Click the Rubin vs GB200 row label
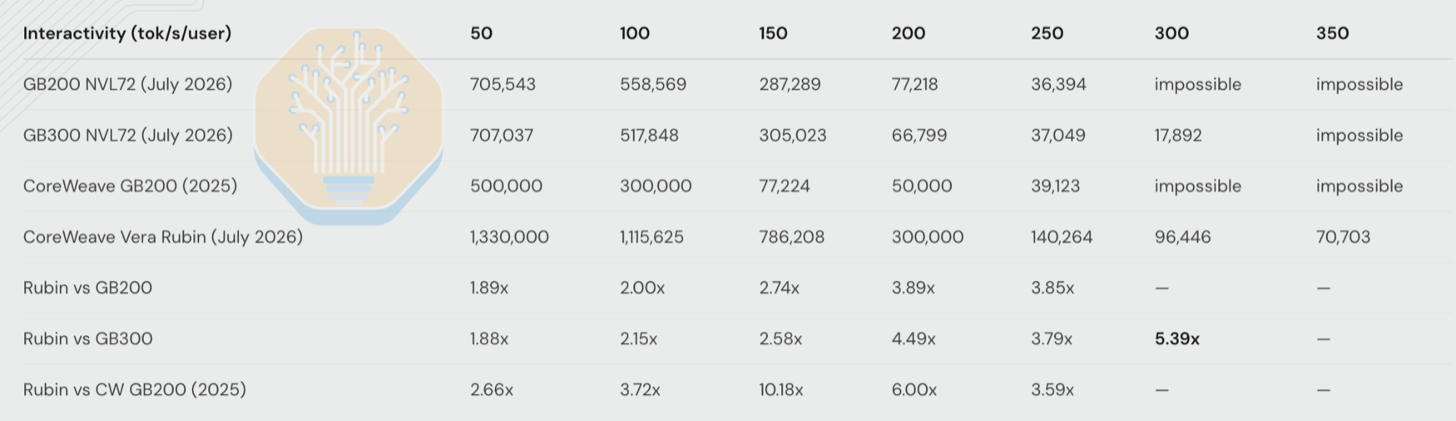This screenshot has height=421, width=1456. [x=88, y=288]
